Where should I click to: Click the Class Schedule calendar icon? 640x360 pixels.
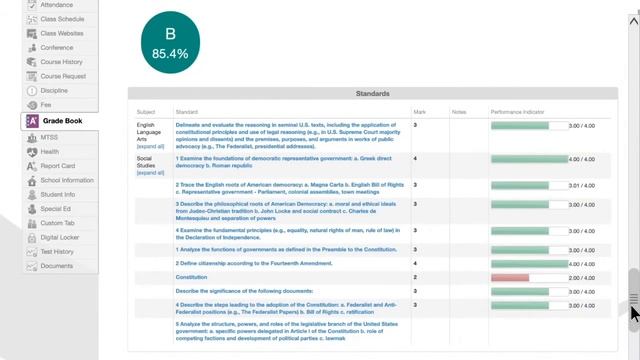[32, 19]
